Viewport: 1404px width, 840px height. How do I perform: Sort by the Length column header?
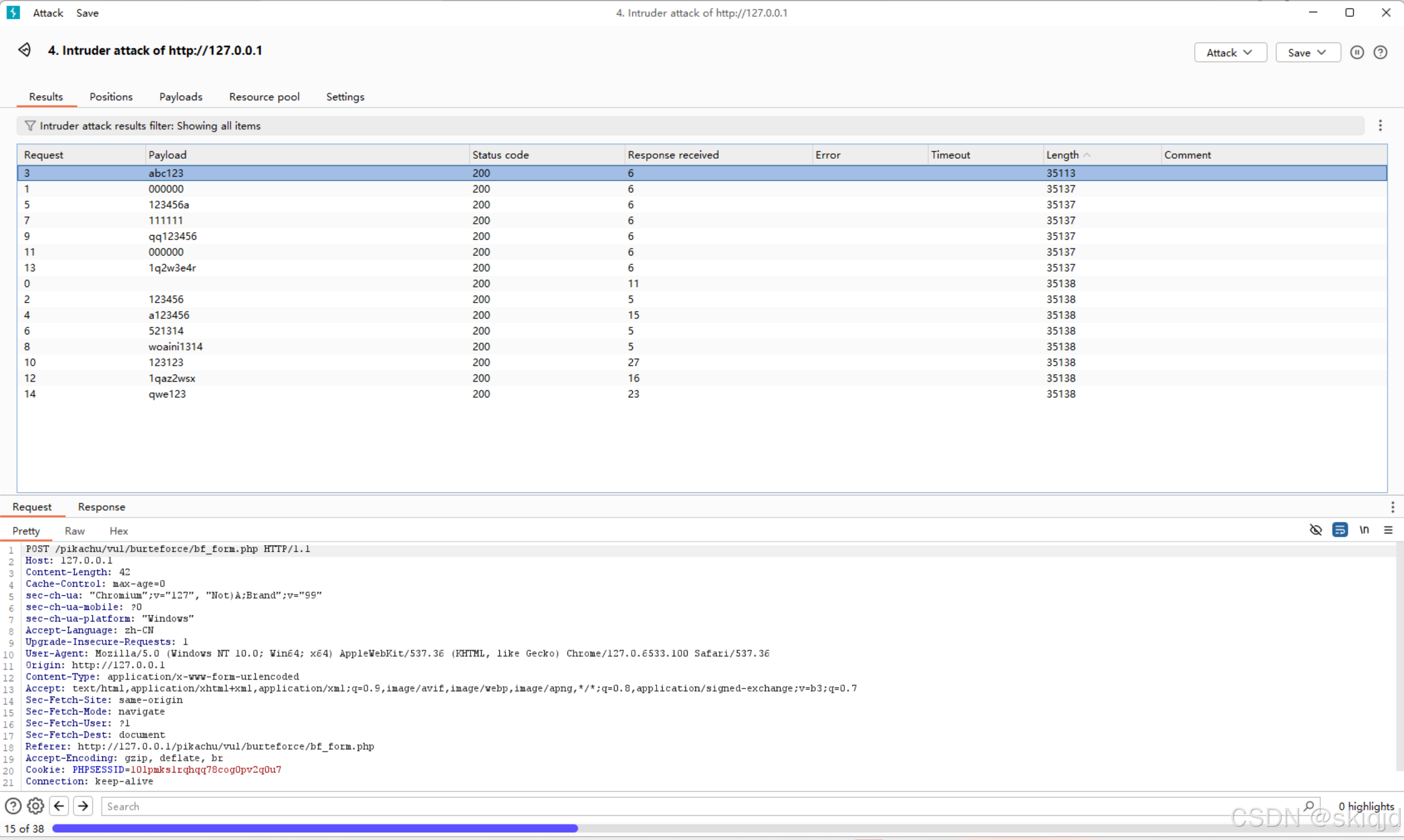pyautogui.click(x=1062, y=155)
